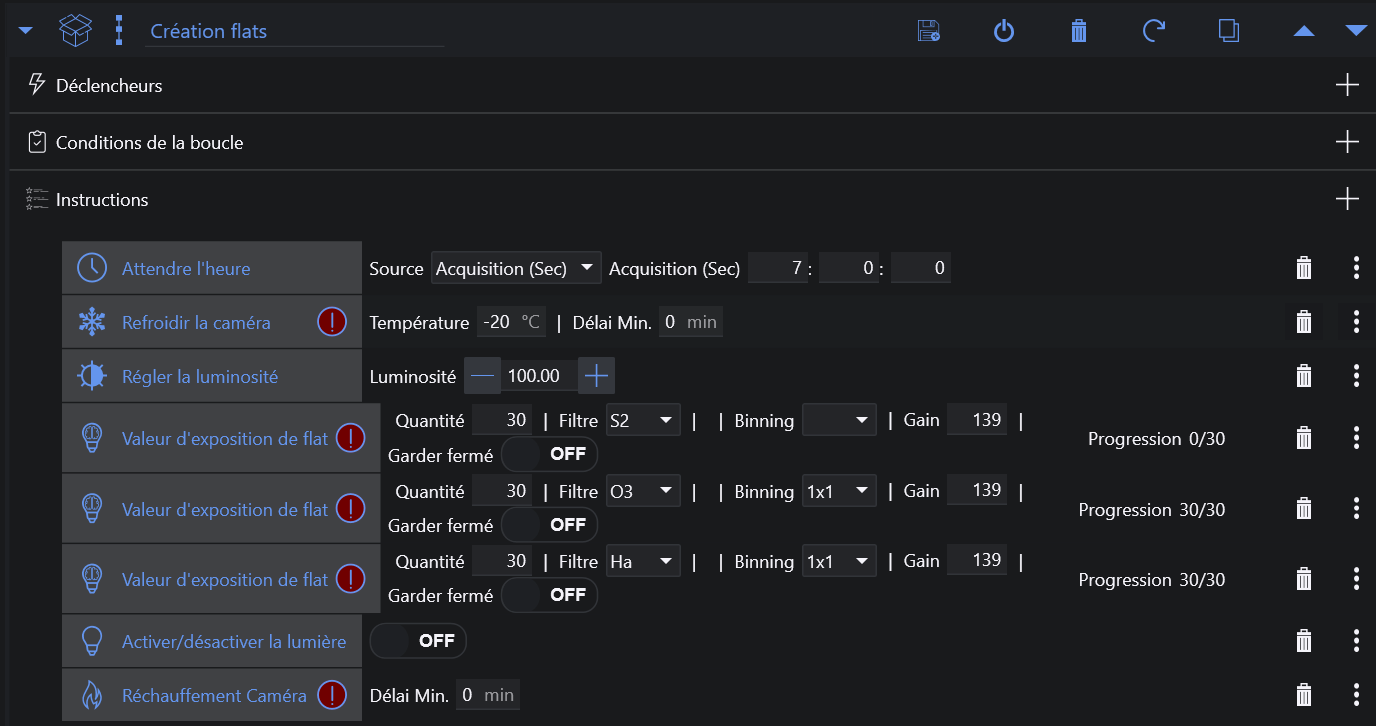
Task: Click the warning icon on Refroidir la caméra
Action: point(332,322)
